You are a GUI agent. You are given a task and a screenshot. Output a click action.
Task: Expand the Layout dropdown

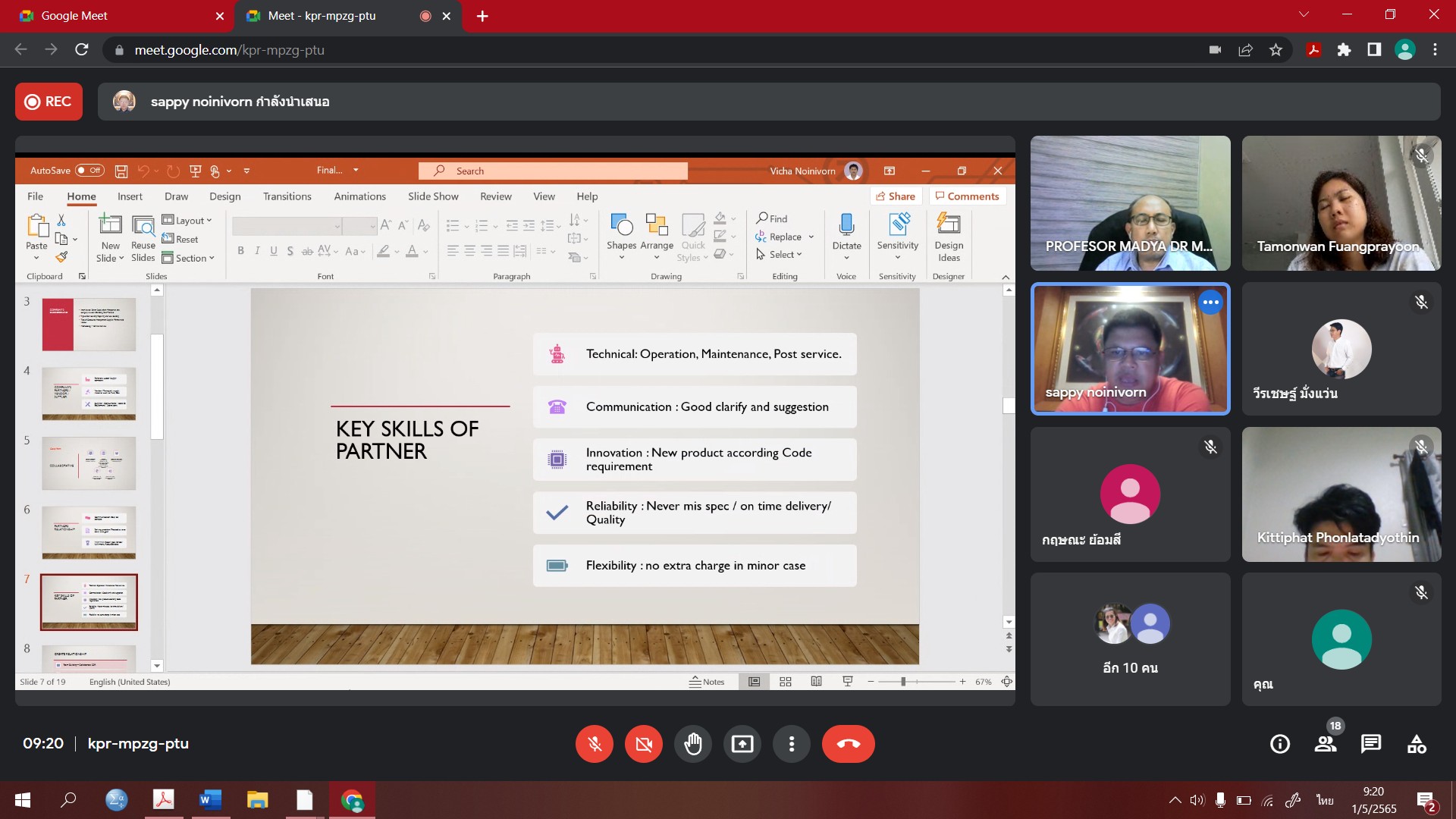[x=187, y=221]
